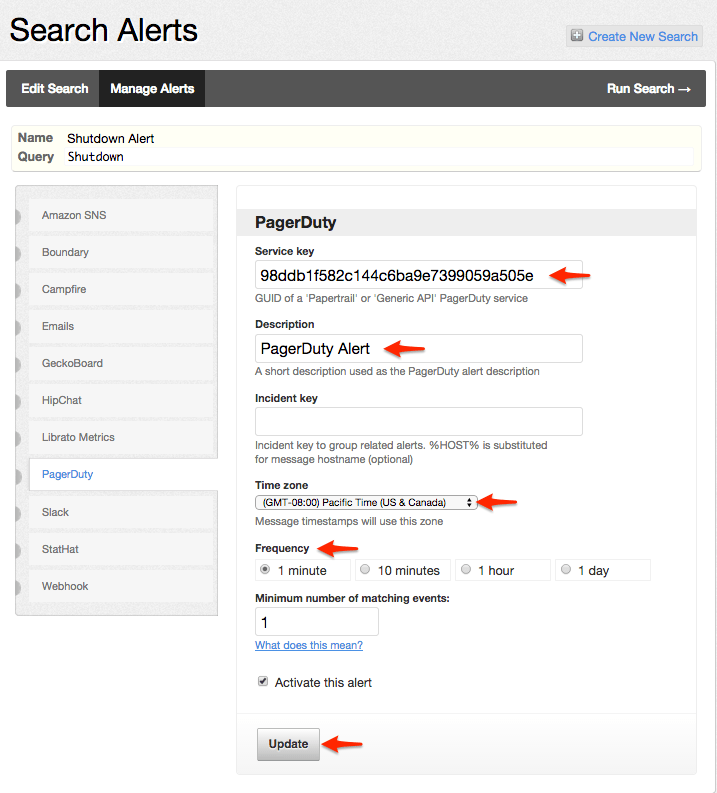Viewport: 717px width, 793px height.
Task: Switch to the Manage Alerts tab
Action: (152, 89)
